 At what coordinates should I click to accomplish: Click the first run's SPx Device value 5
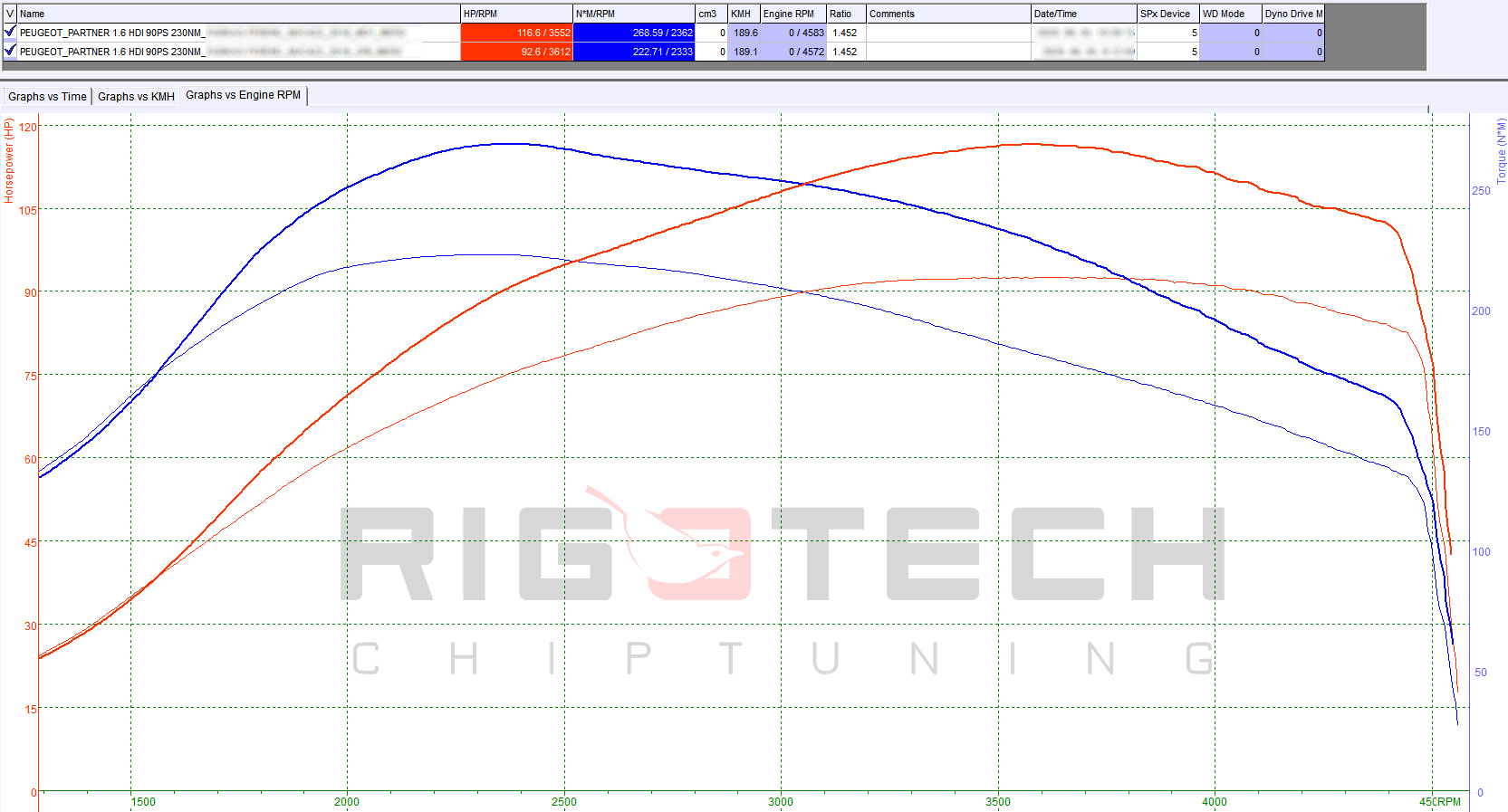(1168, 33)
